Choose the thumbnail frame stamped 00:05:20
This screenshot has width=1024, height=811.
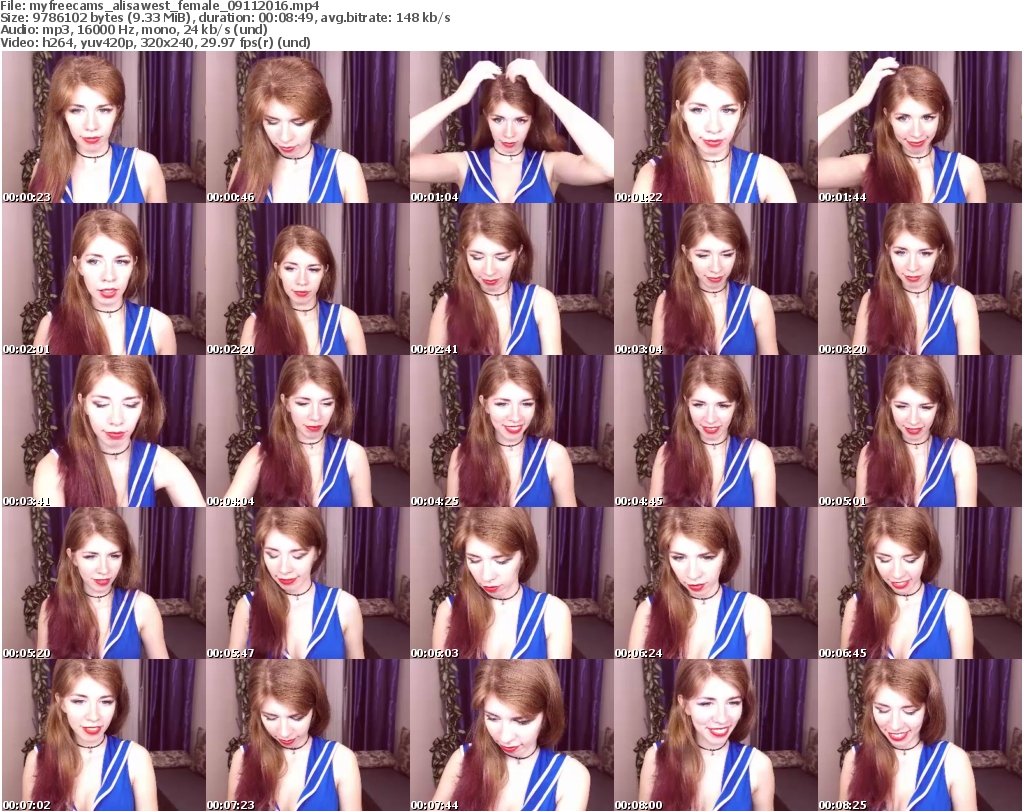click(104, 583)
